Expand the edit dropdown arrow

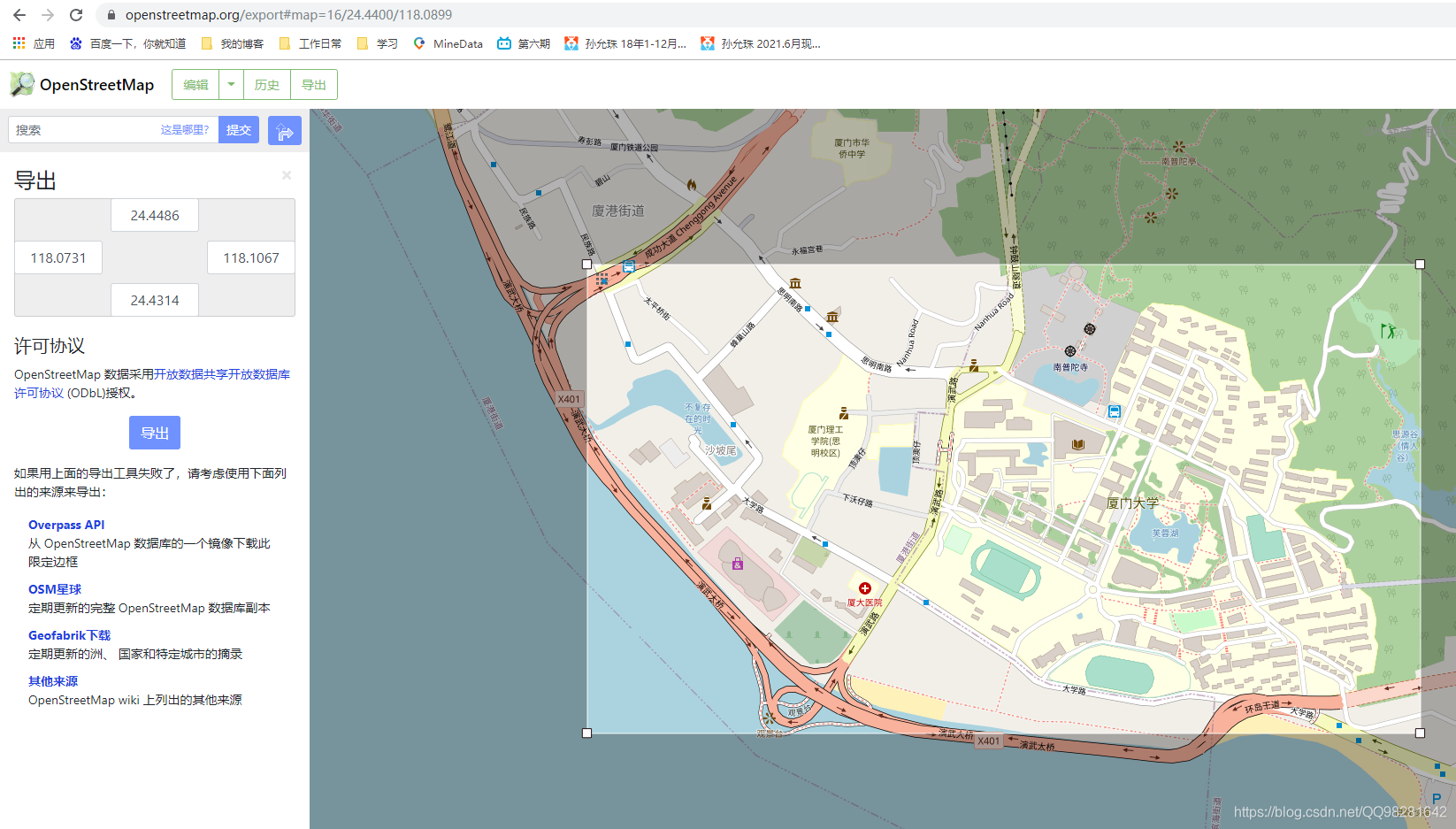(231, 85)
